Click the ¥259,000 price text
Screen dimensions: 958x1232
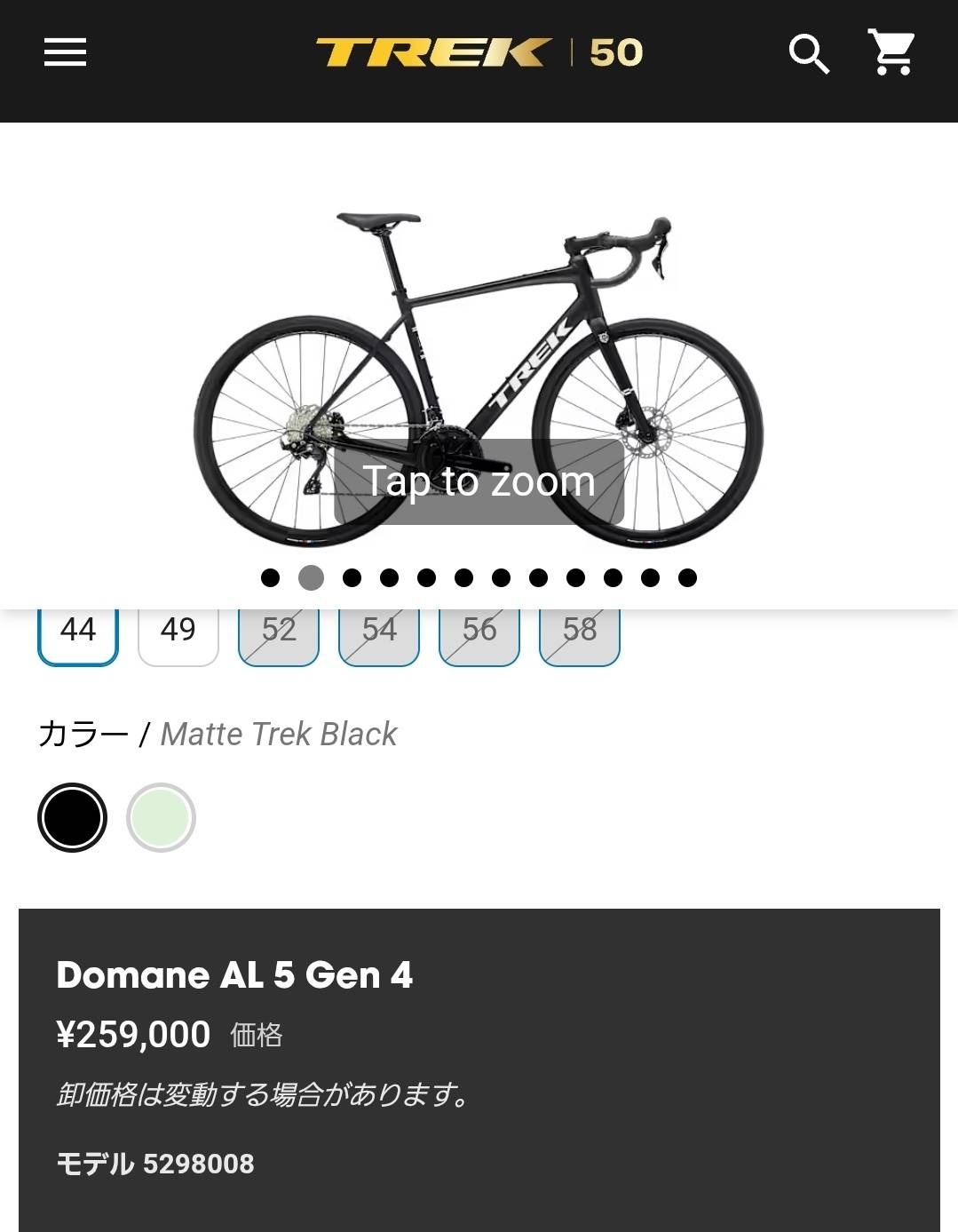click(x=133, y=1035)
